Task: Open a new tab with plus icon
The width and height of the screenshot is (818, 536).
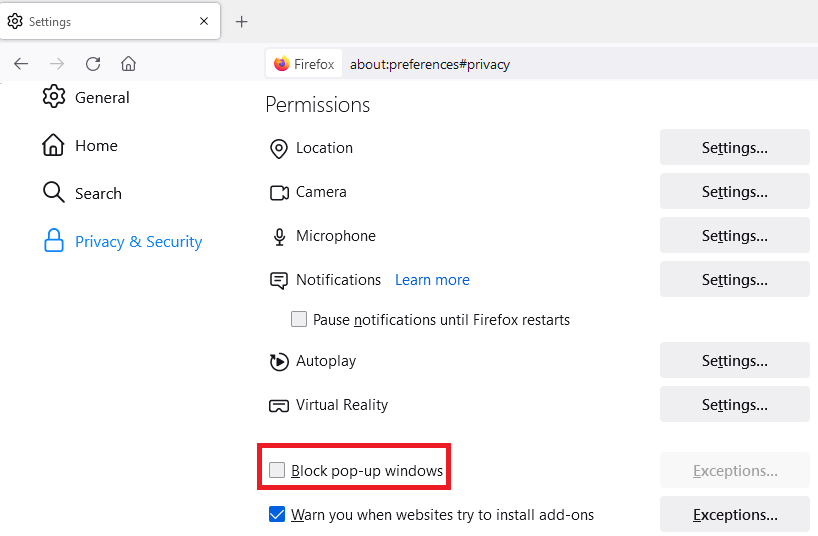Action: tap(241, 22)
